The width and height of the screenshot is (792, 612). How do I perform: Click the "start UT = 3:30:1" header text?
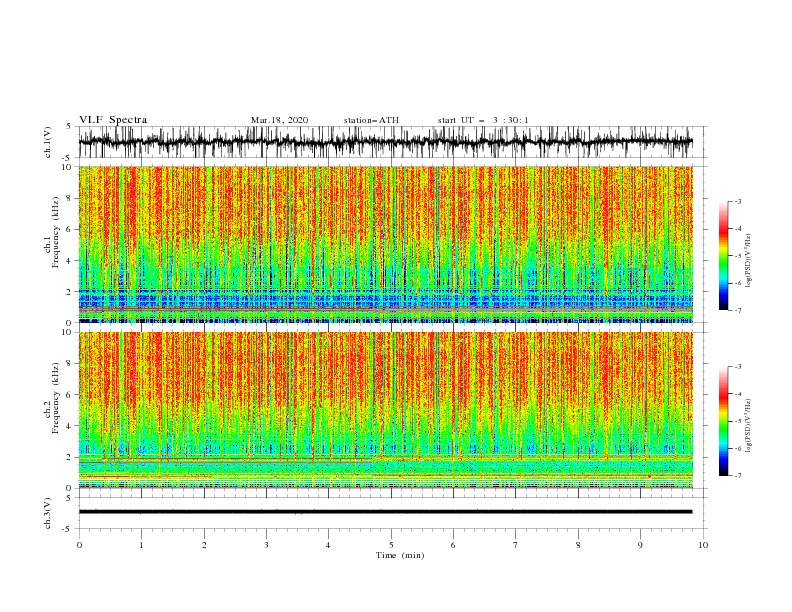tap(483, 120)
